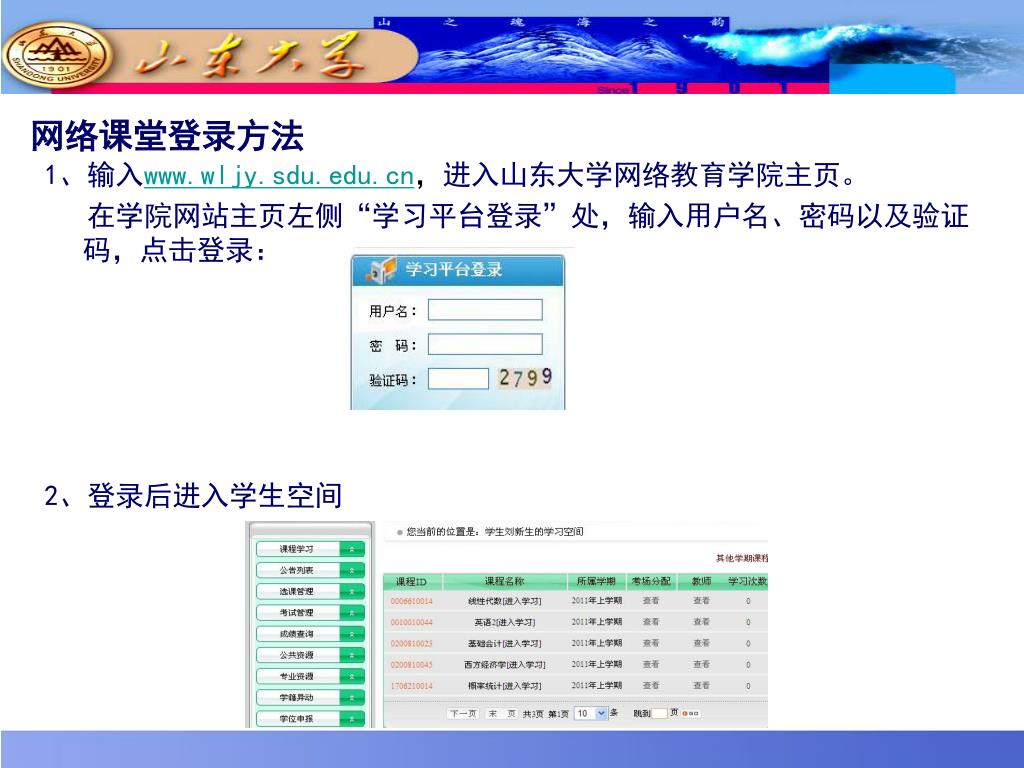Screen dimensions: 1024x768
Task: Click 教师 查看 for 线性代数
Action: pos(701,600)
